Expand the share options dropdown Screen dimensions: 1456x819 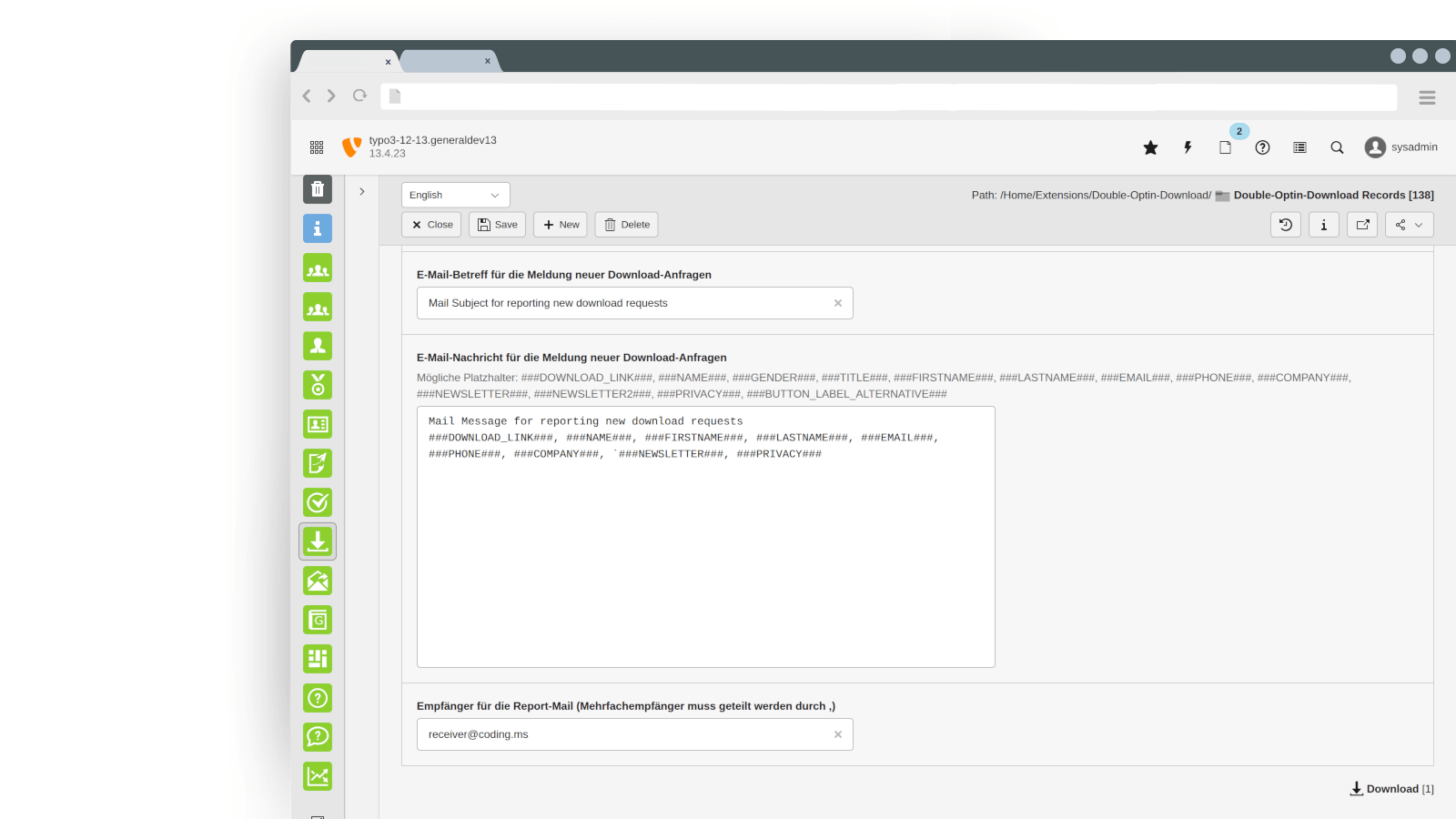[x=1409, y=225]
